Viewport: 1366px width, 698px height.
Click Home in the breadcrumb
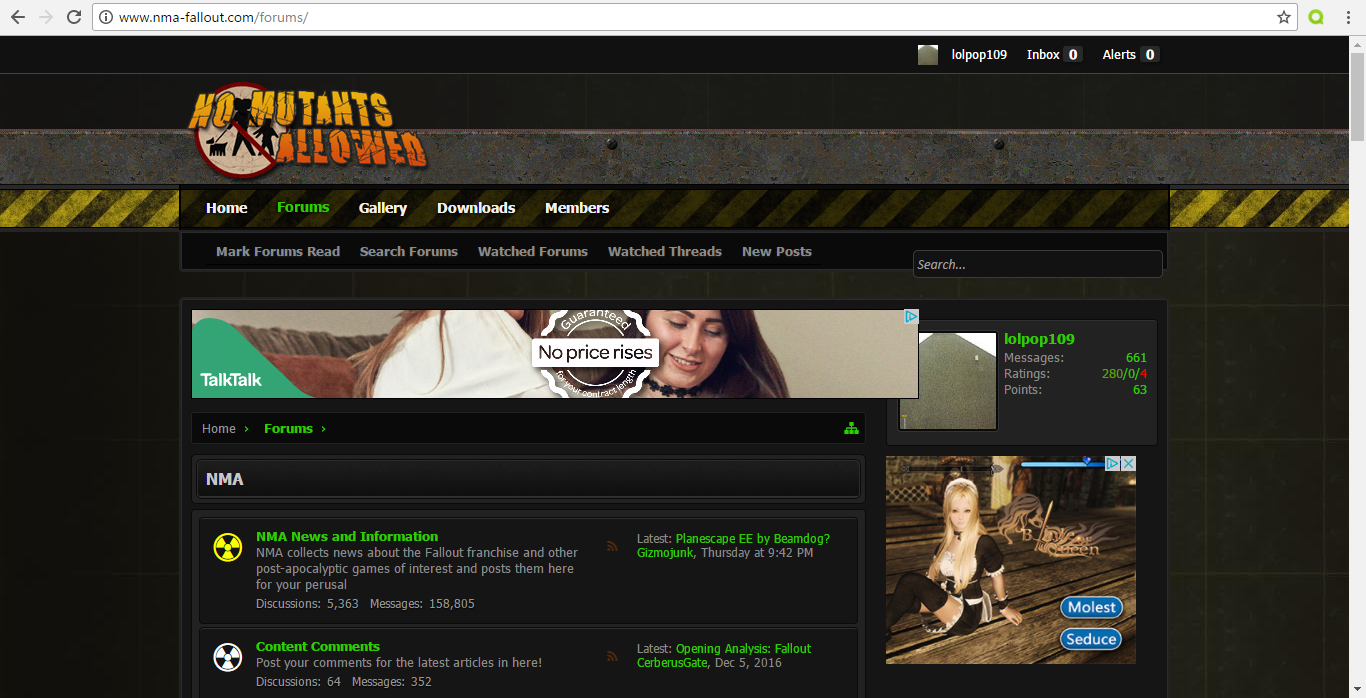219,429
